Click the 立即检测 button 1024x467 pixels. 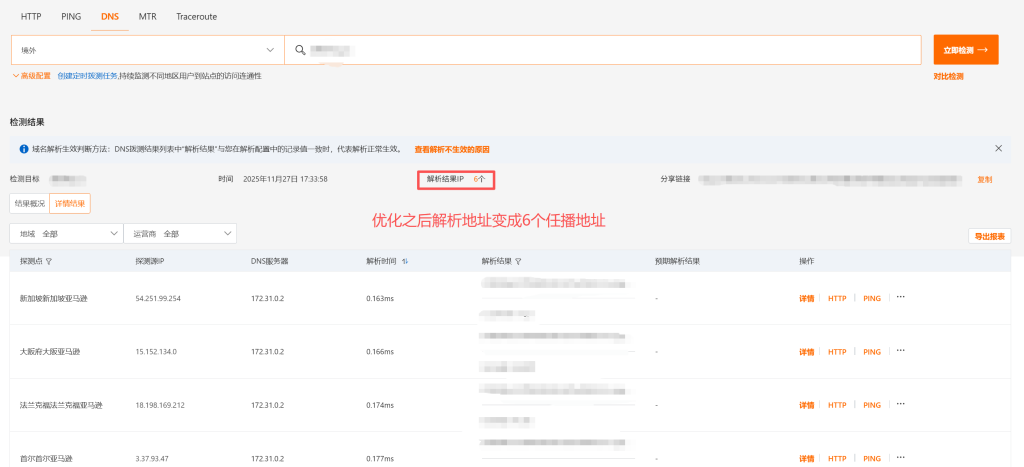pos(965,49)
